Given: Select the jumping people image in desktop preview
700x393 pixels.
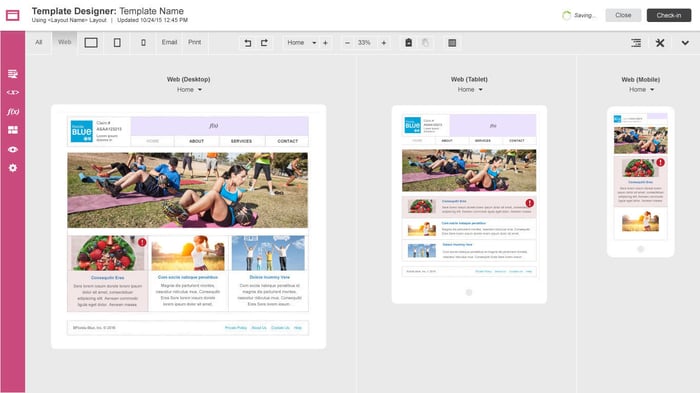Looking at the screenshot, I should point(268,253).
